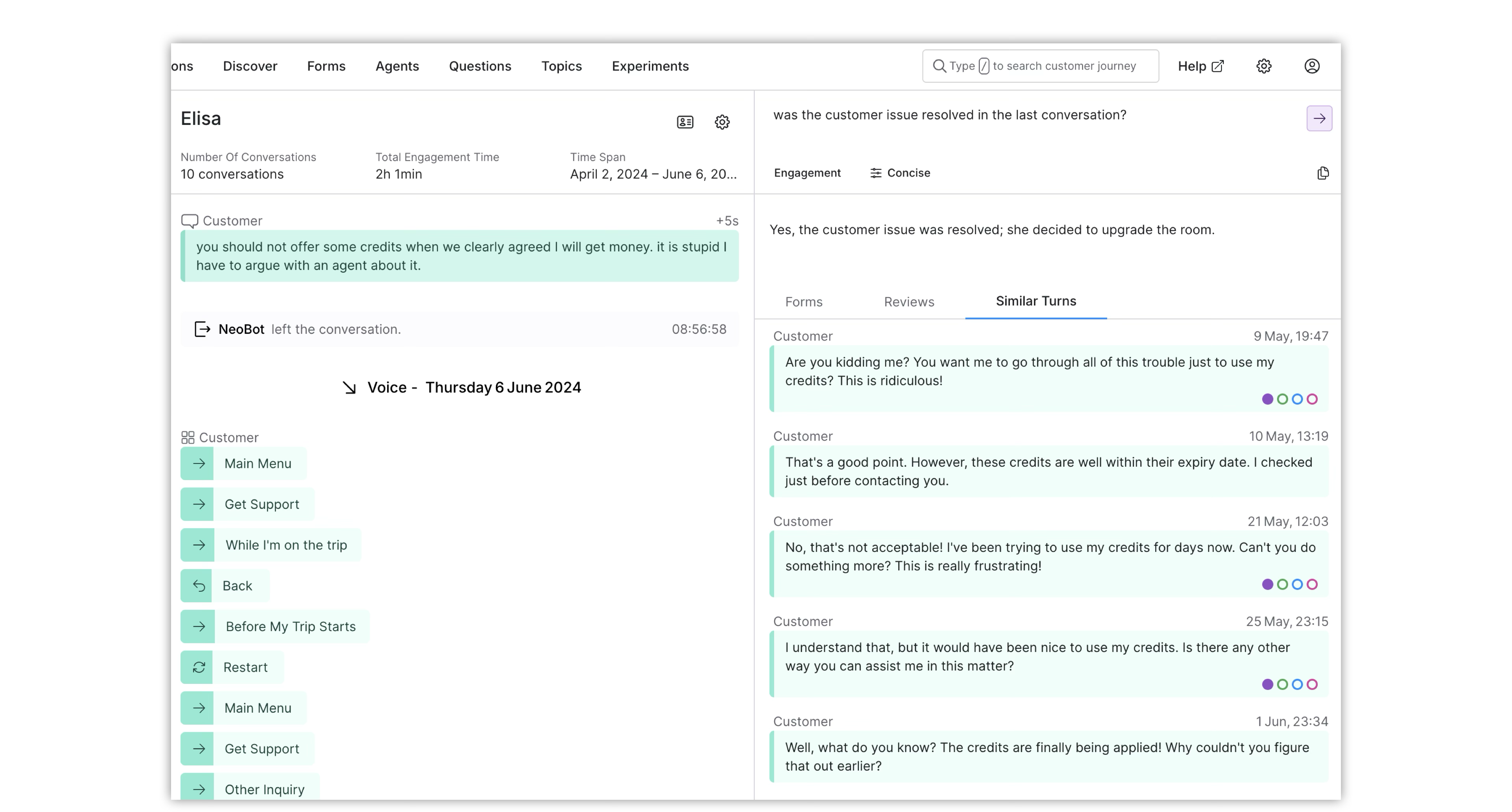
Task: Focus the search customer journey field
Action: pos(1040,66)
